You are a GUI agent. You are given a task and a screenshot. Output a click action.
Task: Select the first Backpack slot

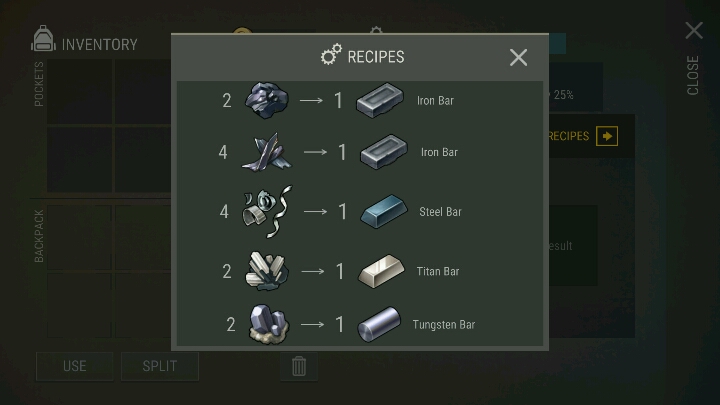(79, 237)
